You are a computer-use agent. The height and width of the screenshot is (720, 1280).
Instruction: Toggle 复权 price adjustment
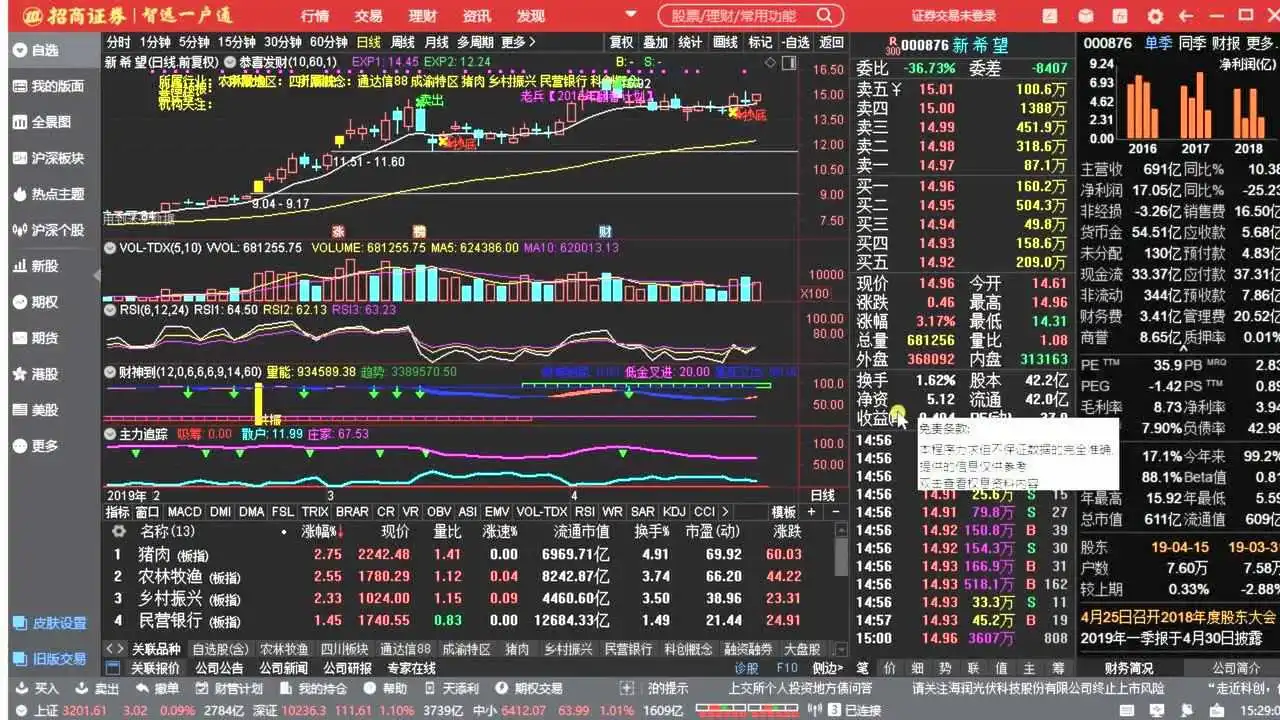point(621,42)
